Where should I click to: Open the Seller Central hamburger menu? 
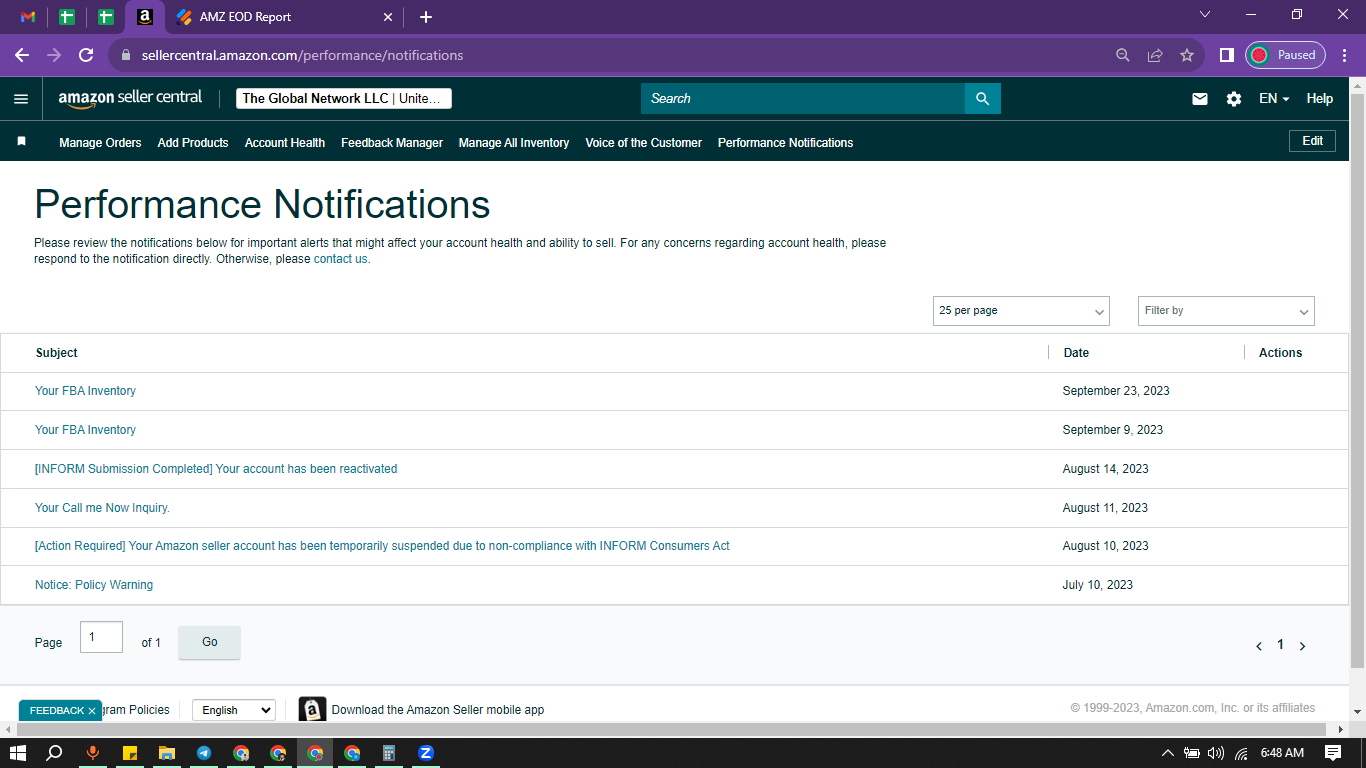coord(21,98)
